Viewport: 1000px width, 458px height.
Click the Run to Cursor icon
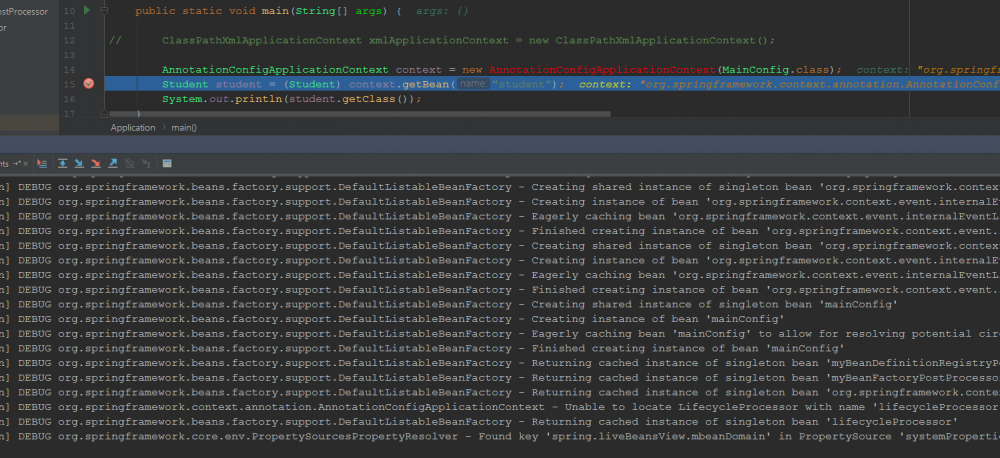pyautogui.click(x=146, y=164)
